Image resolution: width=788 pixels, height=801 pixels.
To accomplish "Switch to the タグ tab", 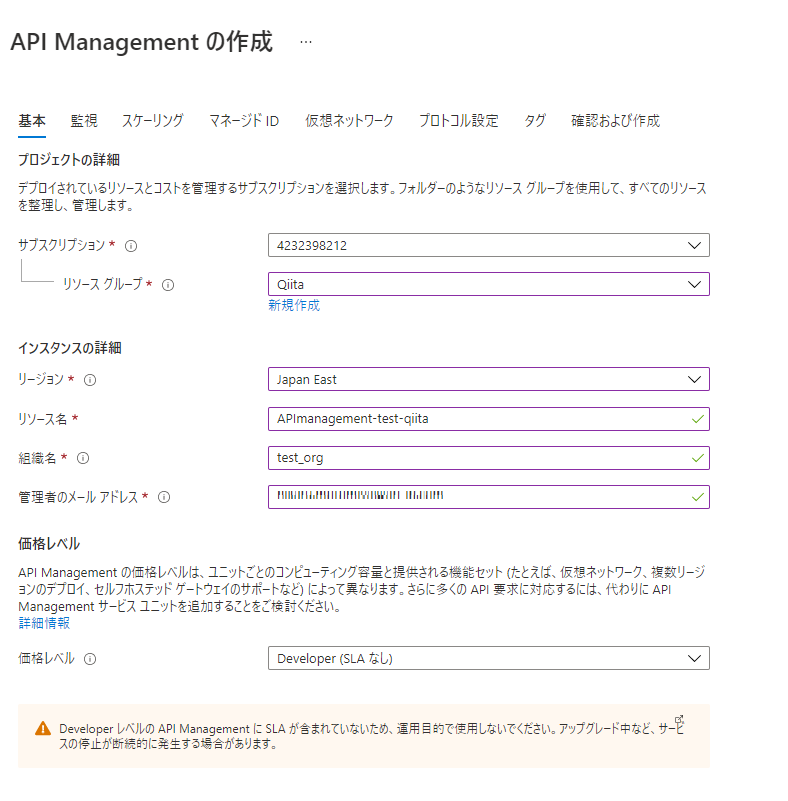I will 535,121.
